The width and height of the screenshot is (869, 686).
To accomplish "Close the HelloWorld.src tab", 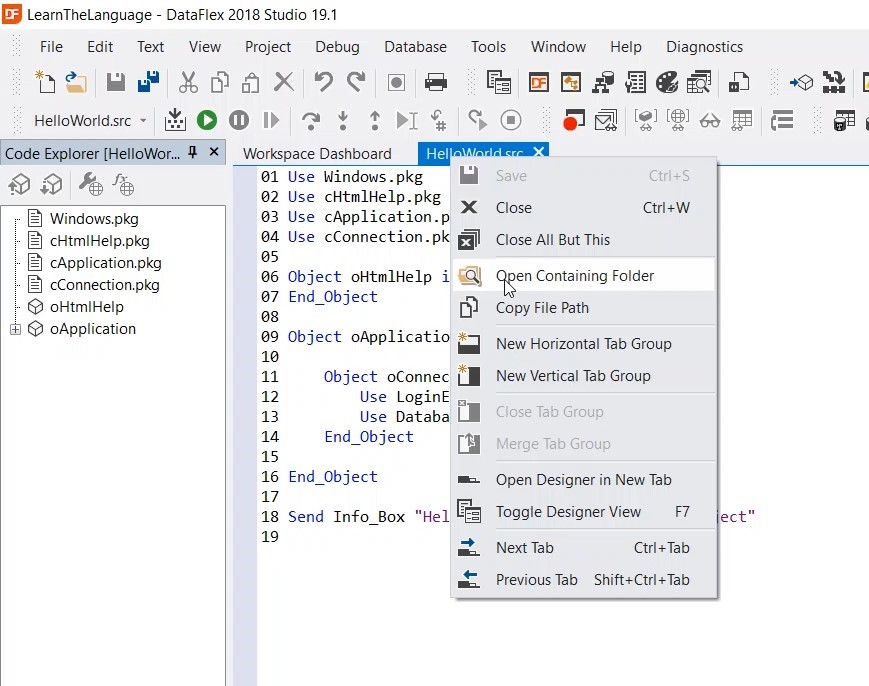I will [539, 152].
